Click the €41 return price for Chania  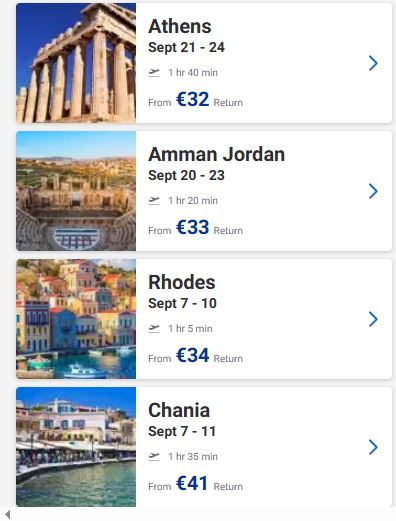192,483
